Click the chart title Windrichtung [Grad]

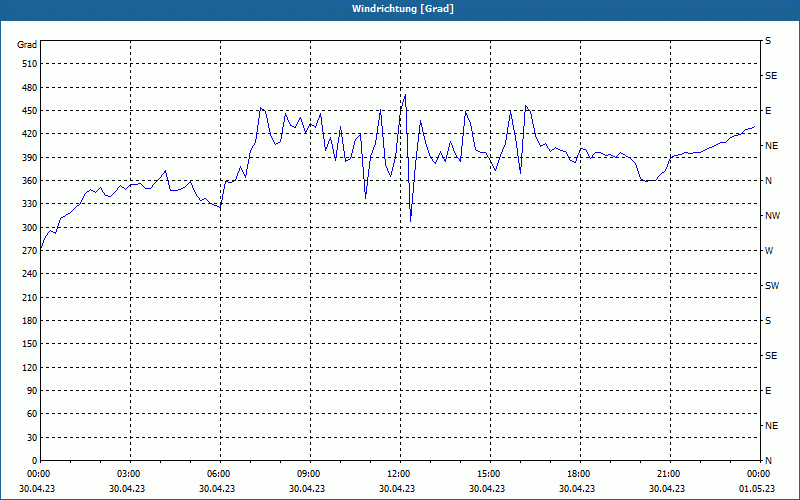pyautogui.click(x=403, y=9)
